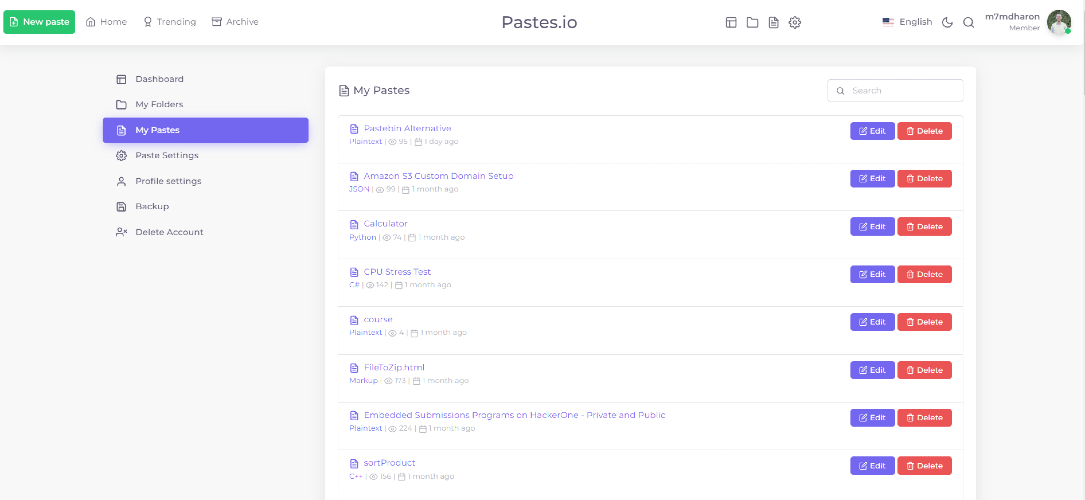This screenshot has width=1085, height=500.
Task: Open Paste Settings in the sidebar
Action: (206, 156)
